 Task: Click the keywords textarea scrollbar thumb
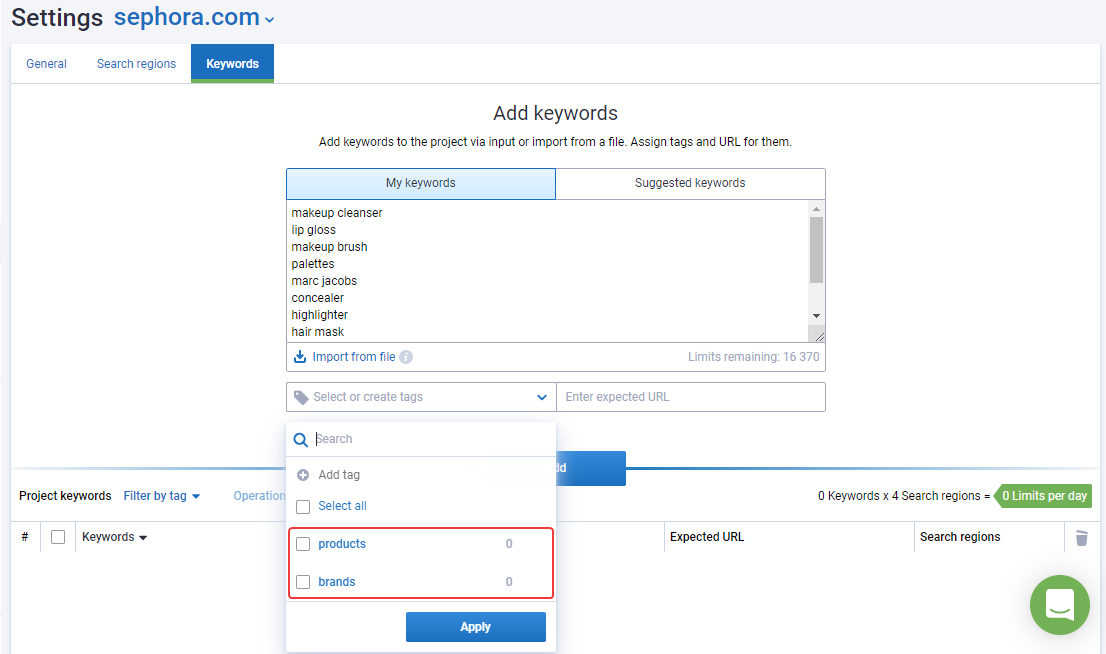tap(816, 250)
